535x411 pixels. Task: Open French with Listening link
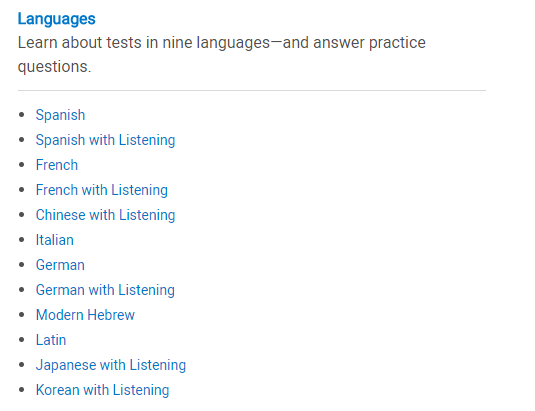point(102,190)
